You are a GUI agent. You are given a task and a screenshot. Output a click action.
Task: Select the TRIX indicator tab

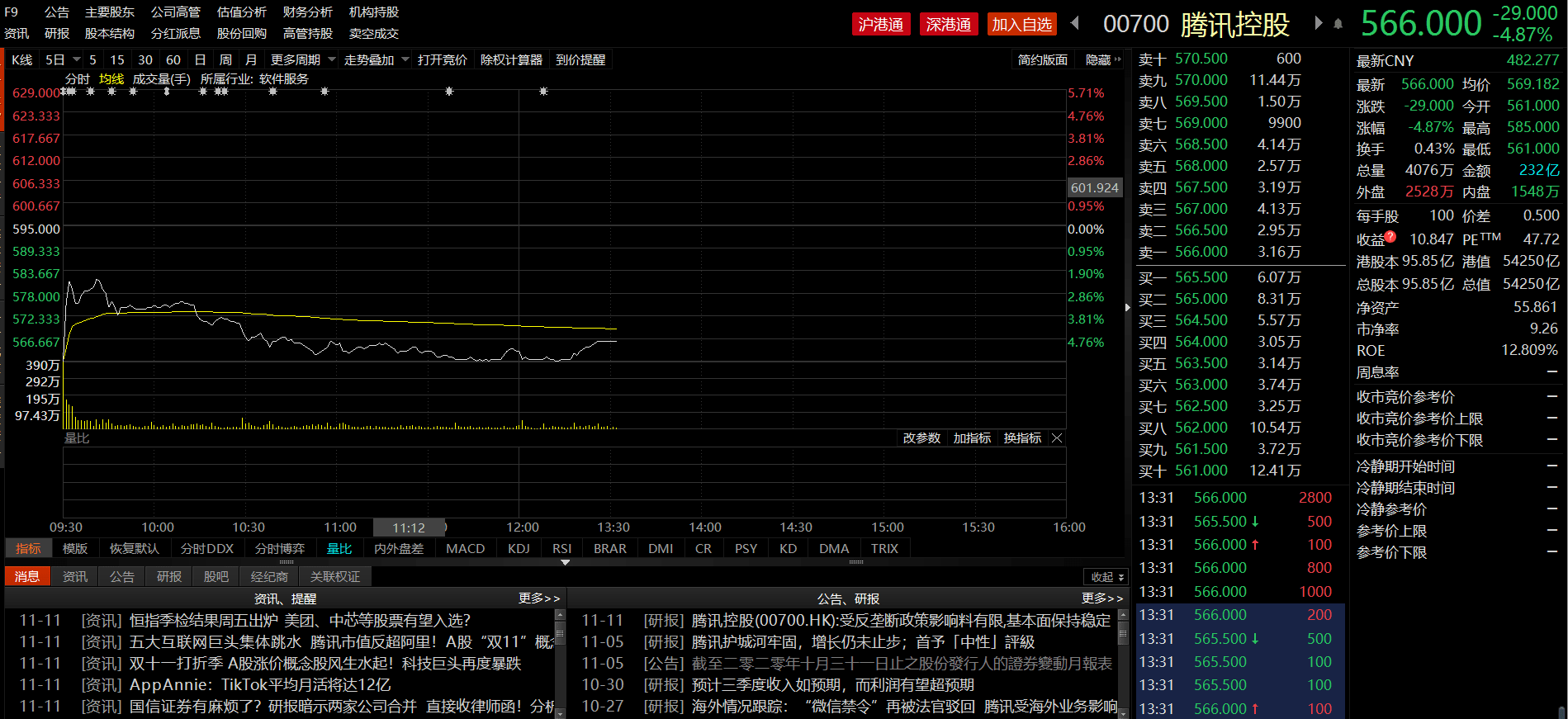[884, 549]
